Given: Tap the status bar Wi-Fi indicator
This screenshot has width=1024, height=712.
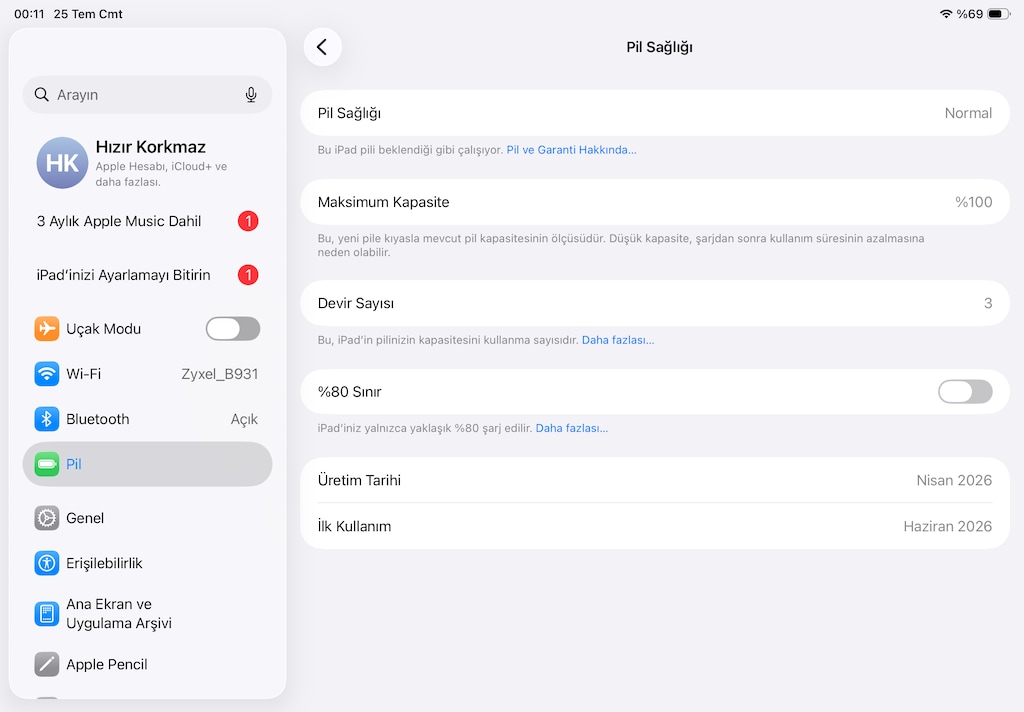Looking at the screenshot, I should 946,14.
